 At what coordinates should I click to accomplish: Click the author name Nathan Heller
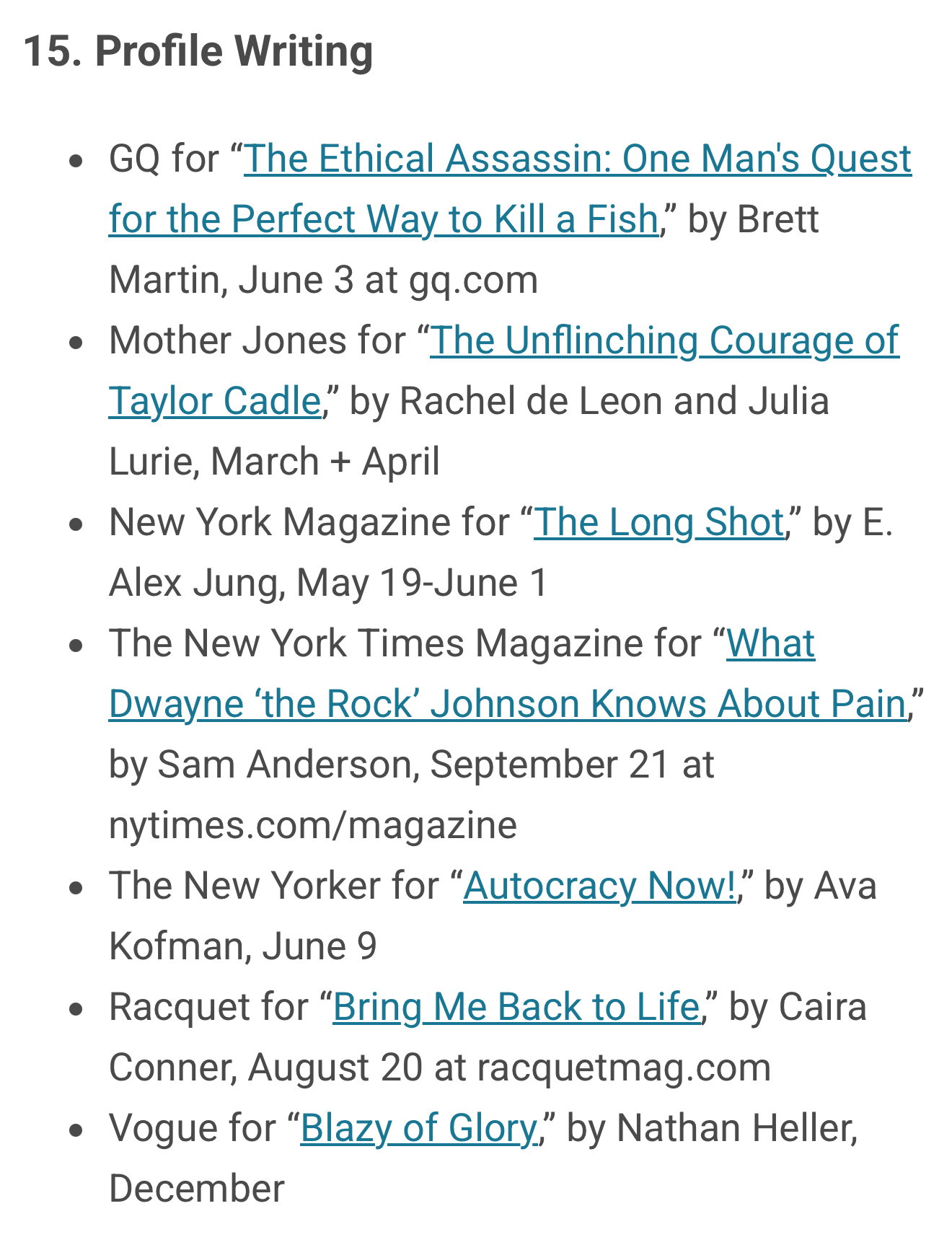pos(736,1128)
